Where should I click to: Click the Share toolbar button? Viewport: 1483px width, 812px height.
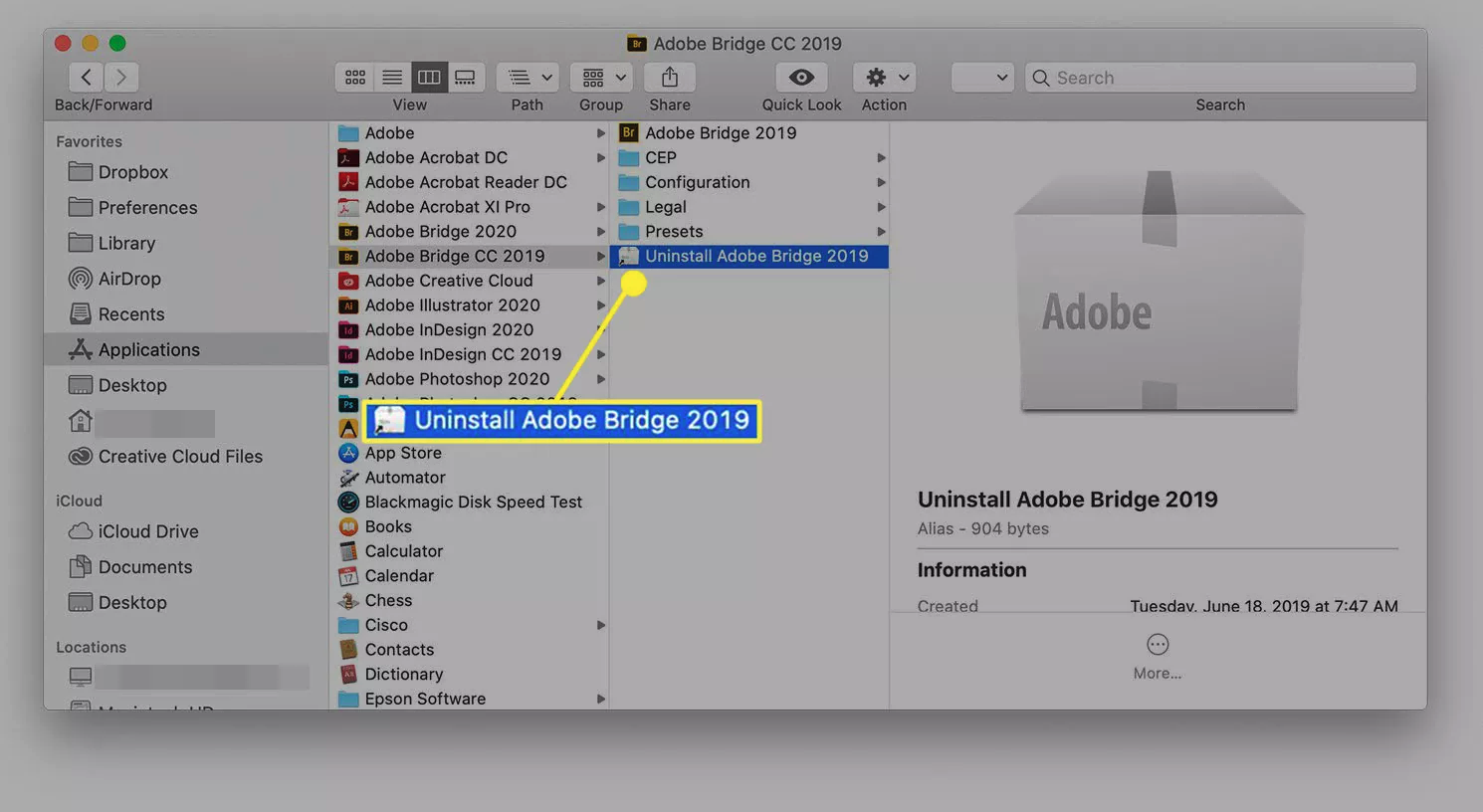pos(670,77)
